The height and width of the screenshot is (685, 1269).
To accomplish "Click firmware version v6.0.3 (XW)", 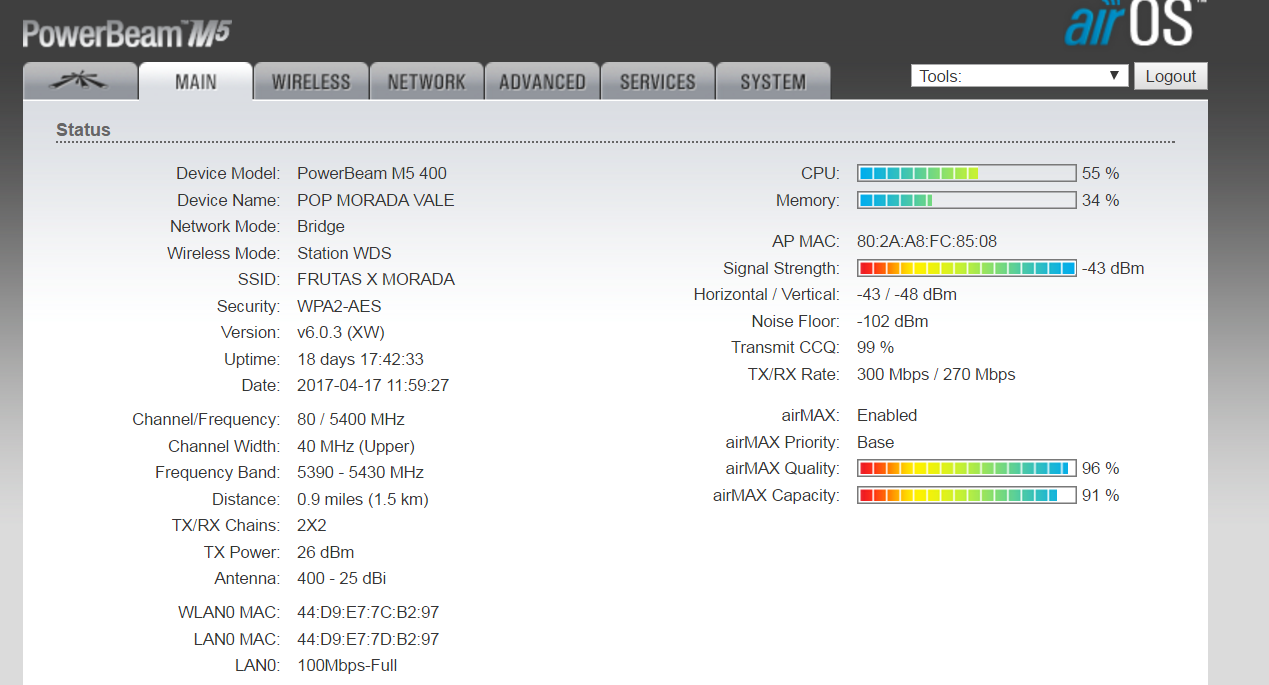I will (341, 332).
